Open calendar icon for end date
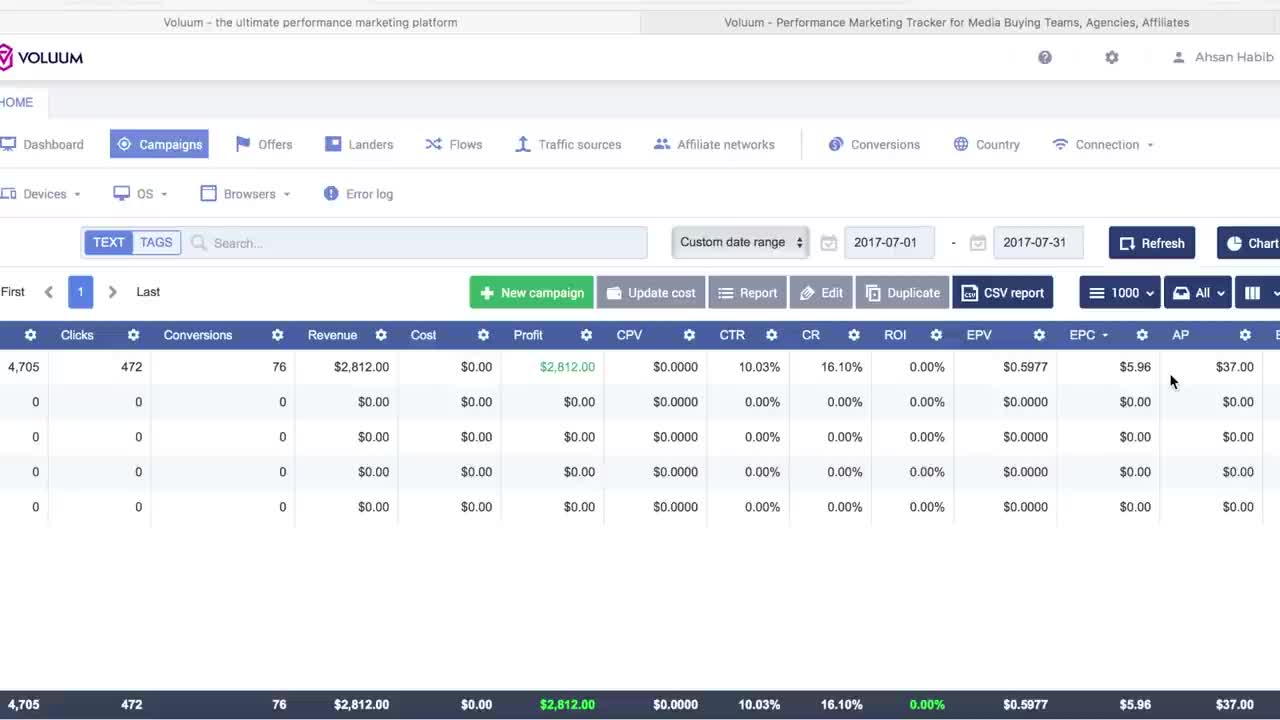 click(x=978, y=242)
